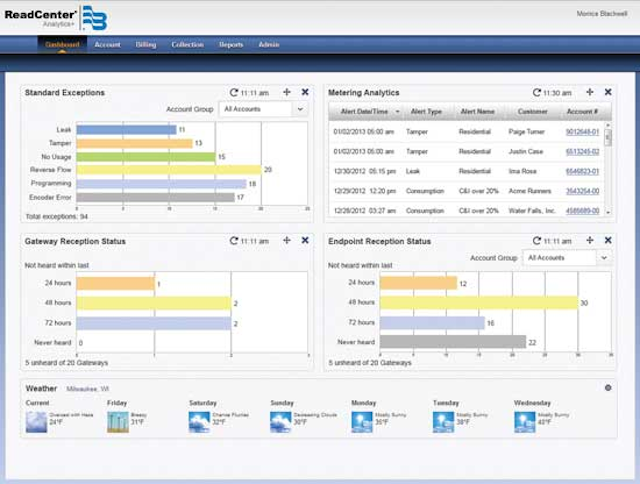Screen dimensions: 640x484
Task: Open account link for Water Falls, Inc.
Action: pos(582,211)
